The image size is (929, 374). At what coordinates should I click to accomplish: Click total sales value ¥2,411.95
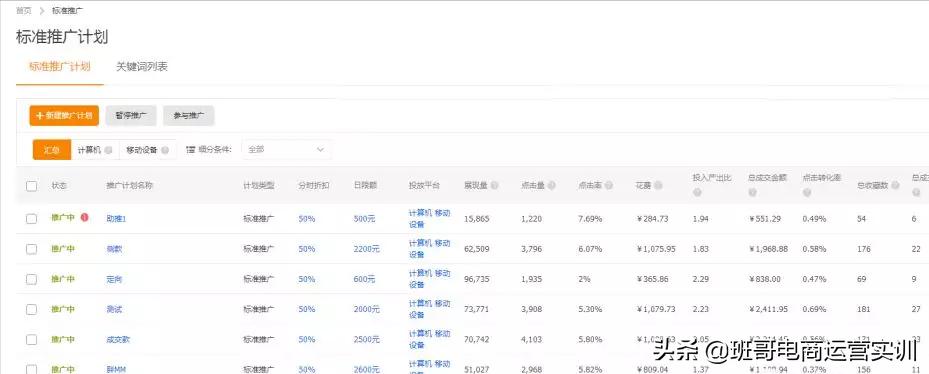(x=768, y=309)
